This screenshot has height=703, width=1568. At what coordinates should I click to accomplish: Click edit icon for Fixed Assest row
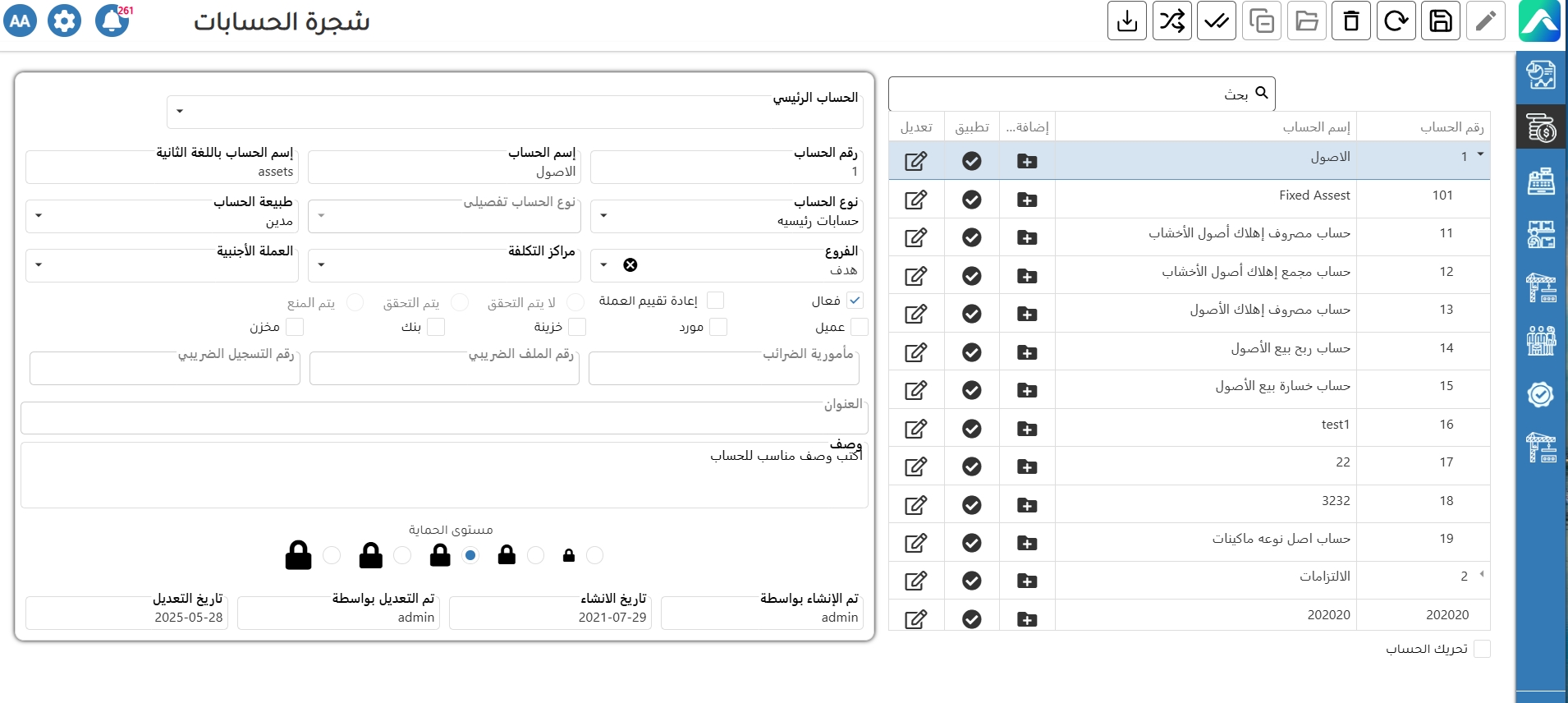coord(915,200)
